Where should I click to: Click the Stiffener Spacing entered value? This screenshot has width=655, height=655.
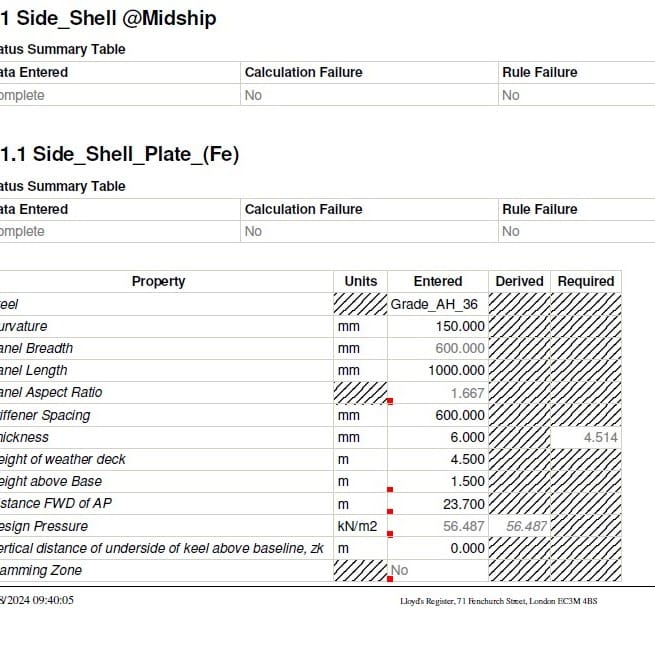tap(460, 415)
